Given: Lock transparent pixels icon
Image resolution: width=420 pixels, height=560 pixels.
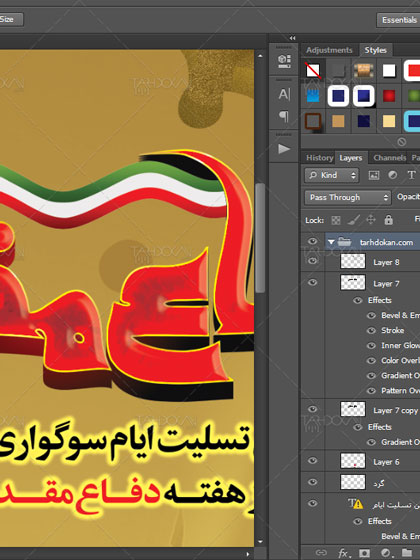Looking at the screenshot, I should pos(336,220).
